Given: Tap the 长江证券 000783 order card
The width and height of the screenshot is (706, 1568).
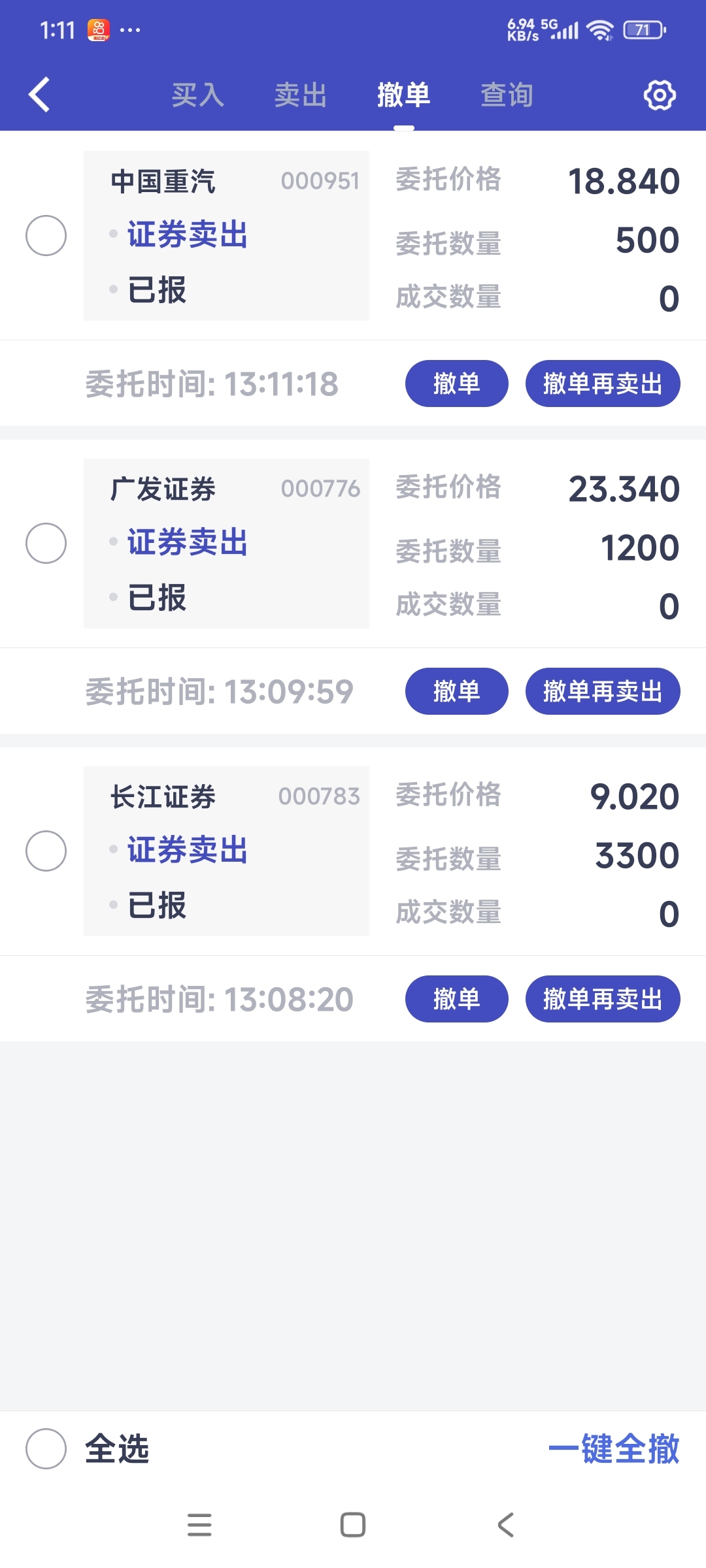Looking at the screenshot, I should point(226,851).
